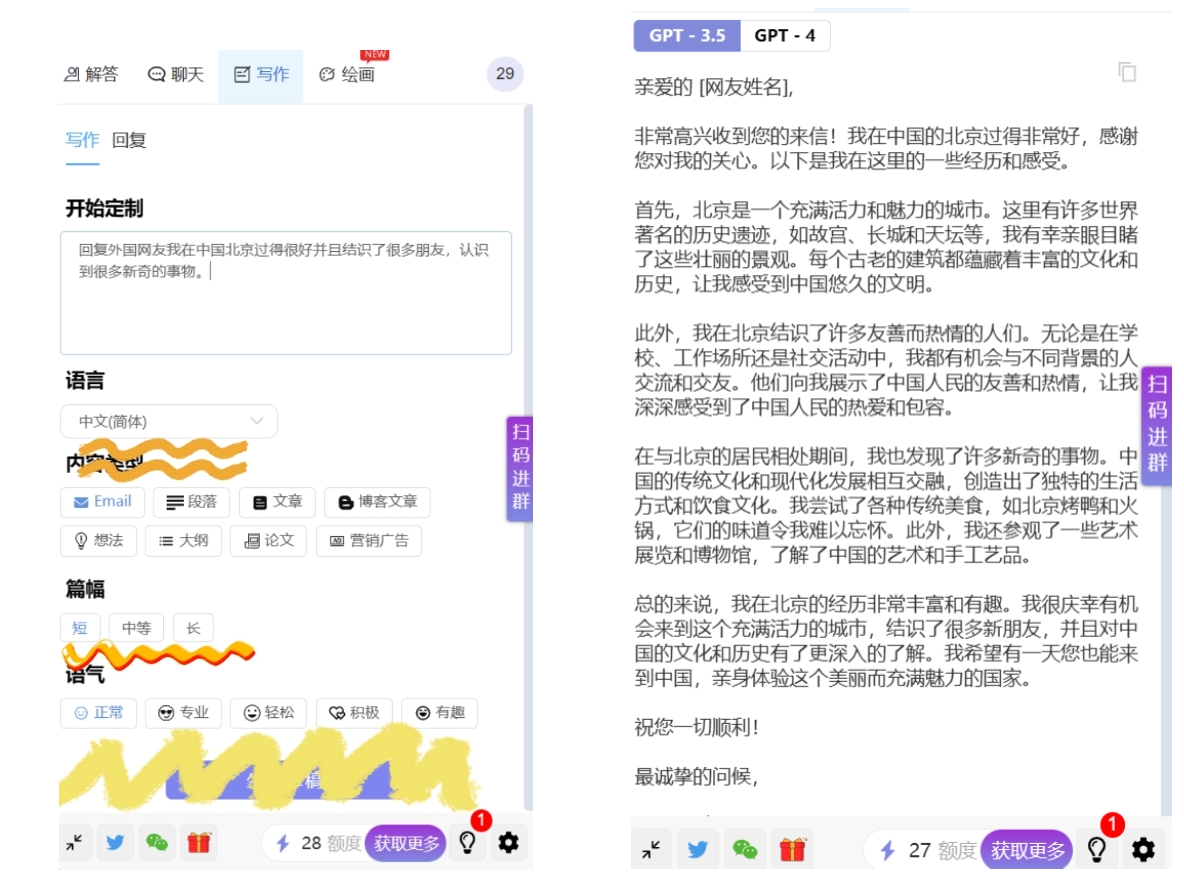Click the 开始定制 heading

click(104, 208)
